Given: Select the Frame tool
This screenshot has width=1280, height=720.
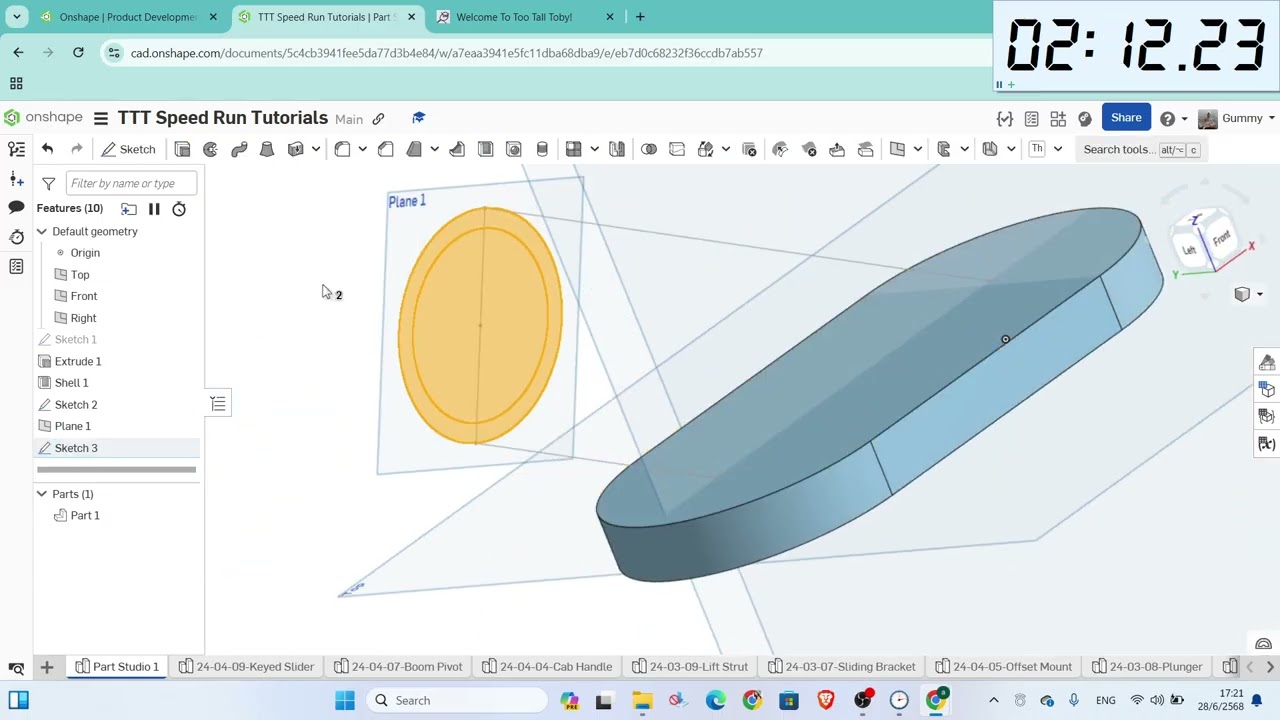Looking at the screenshot, I should pos(943,149).
